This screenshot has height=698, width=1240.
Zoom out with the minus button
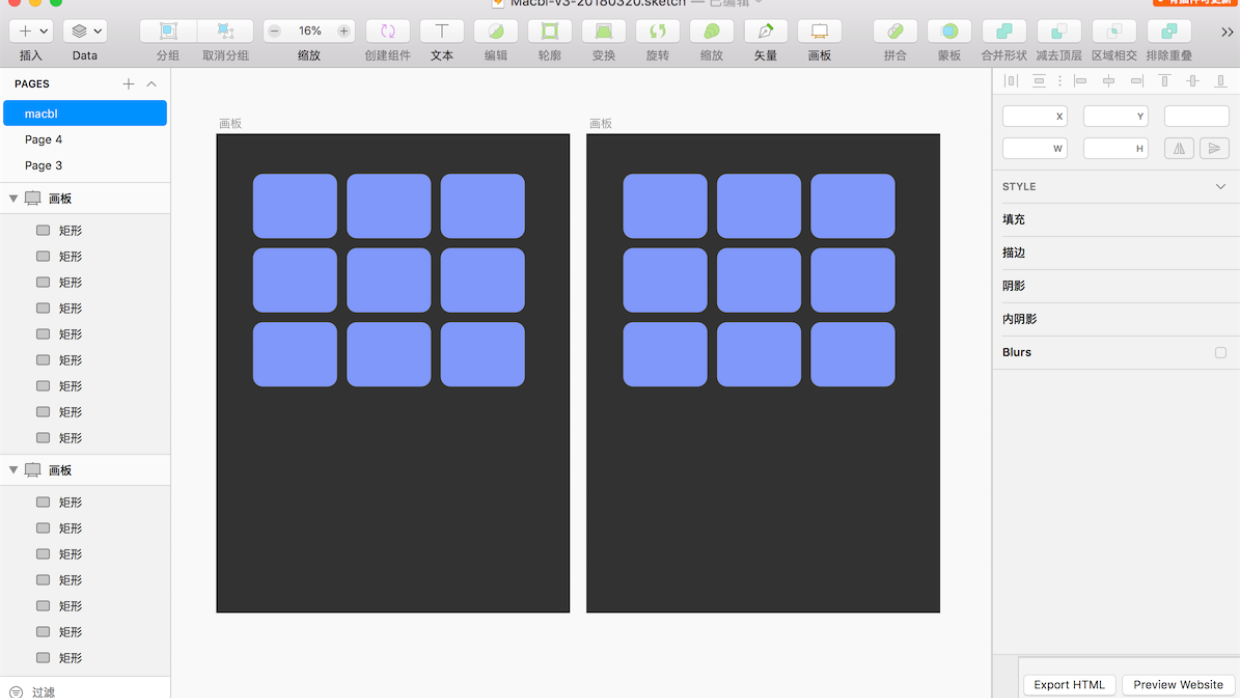(275, 31)
